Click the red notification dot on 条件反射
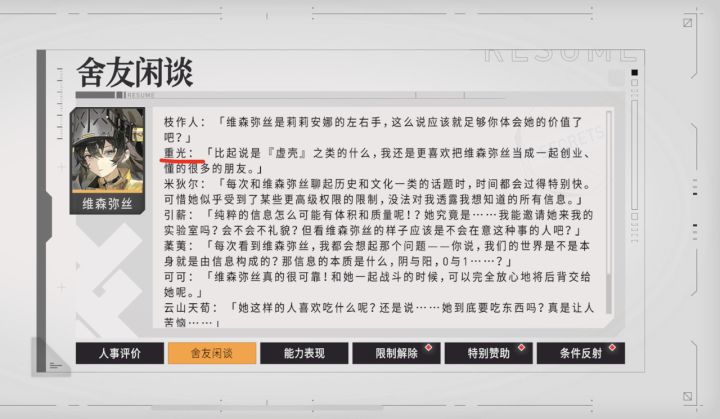720x419 pixels. coord(612,347)
